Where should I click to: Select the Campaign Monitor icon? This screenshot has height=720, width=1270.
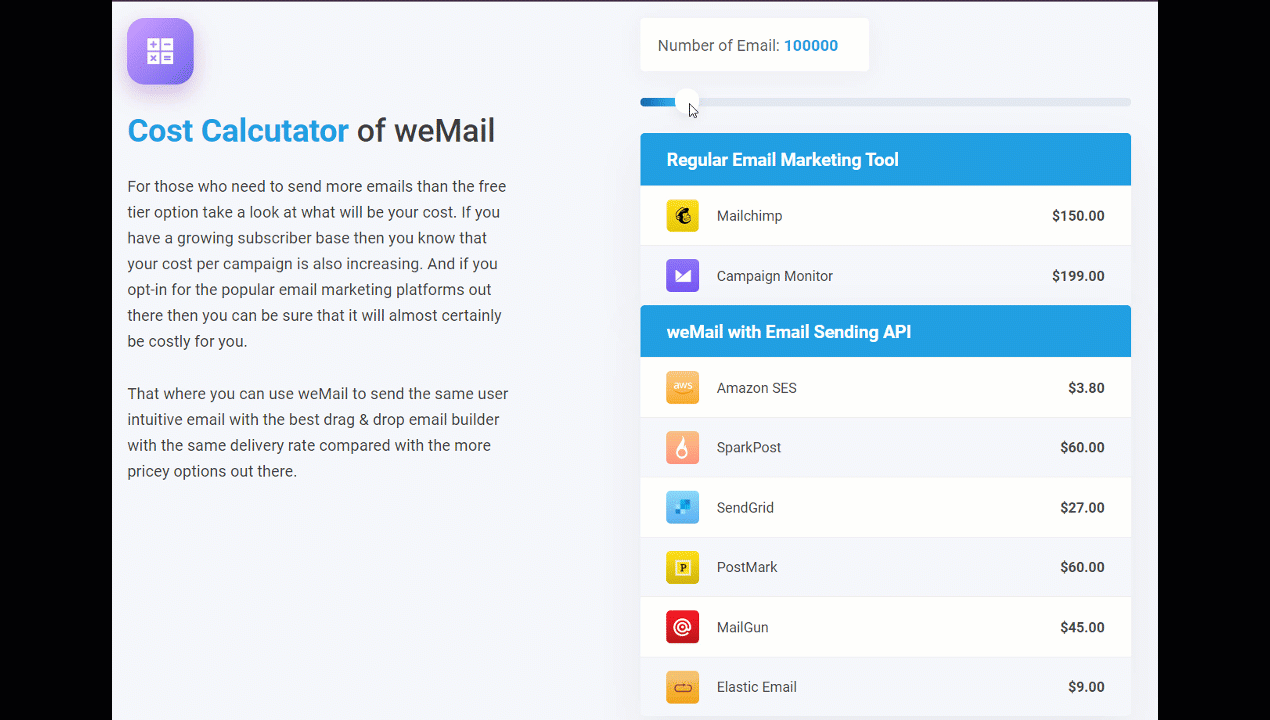coord(682,275)
